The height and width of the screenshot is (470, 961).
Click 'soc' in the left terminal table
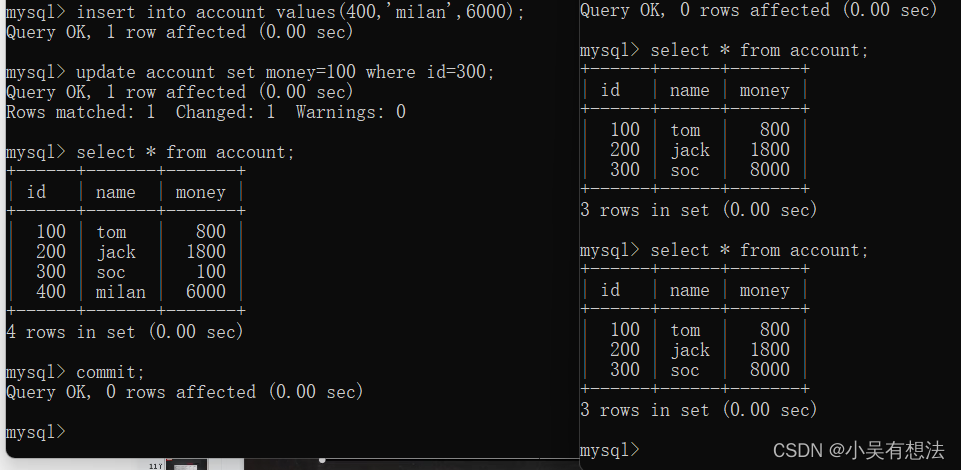click(111, 271)
